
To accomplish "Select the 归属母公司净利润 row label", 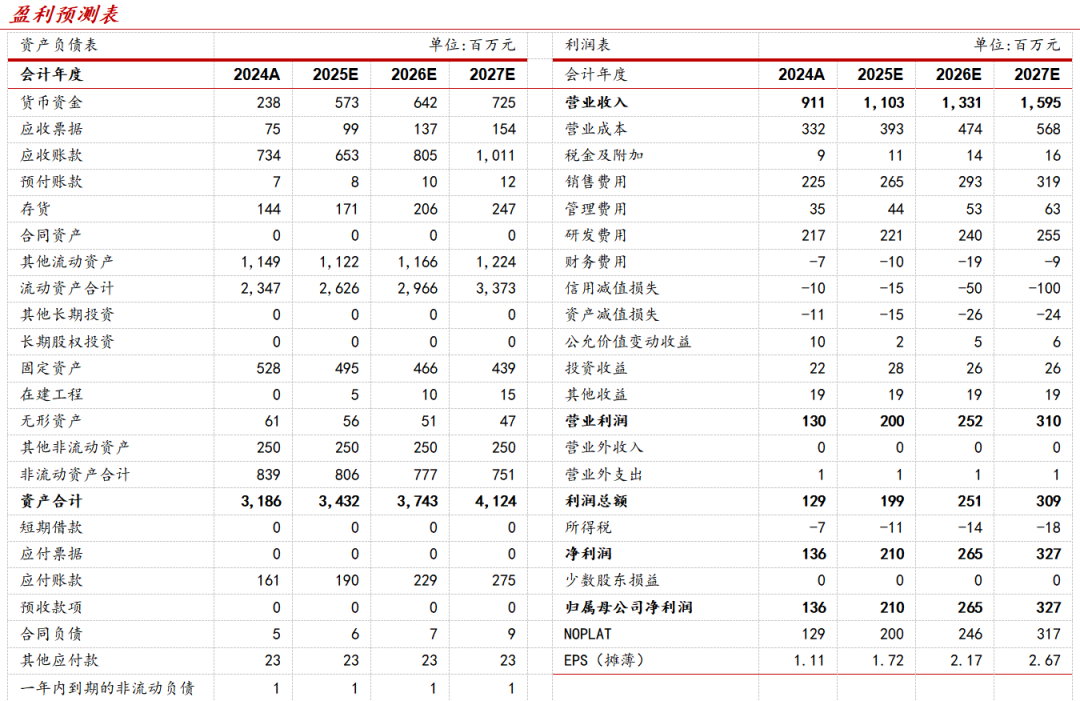I will click(629, 607).
